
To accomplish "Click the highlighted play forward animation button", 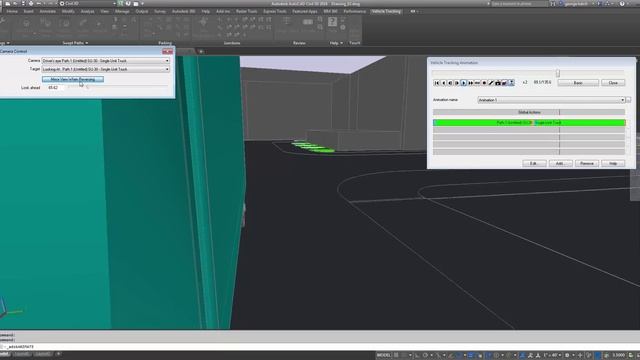I will tap(464, 83).
